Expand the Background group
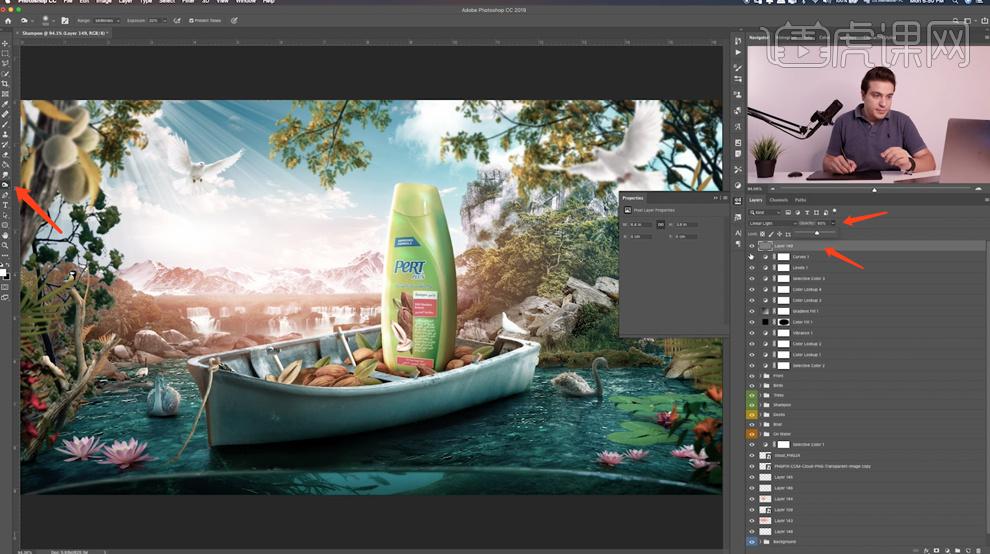 [x=761, y=541]
